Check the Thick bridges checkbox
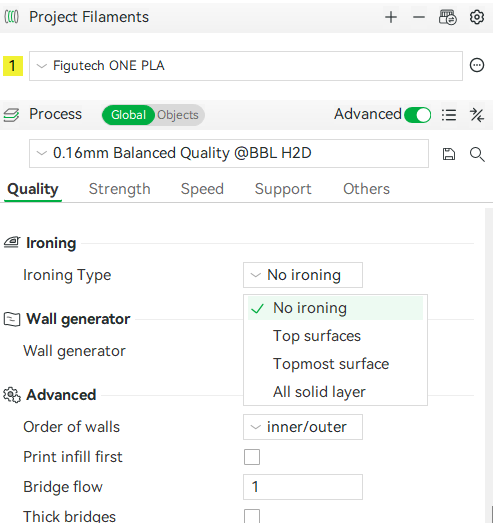Image resolution: width=493 pixels, height=523 pixels. coord(252,516)
